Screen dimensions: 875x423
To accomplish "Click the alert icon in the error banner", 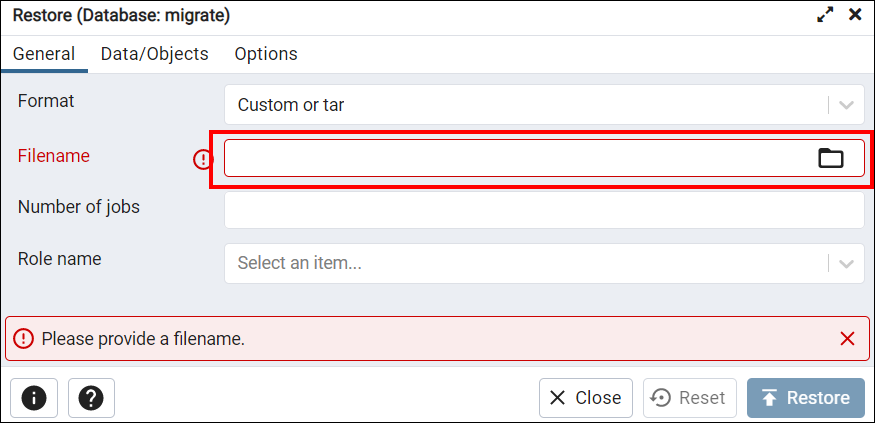I will tap(23, 338).
